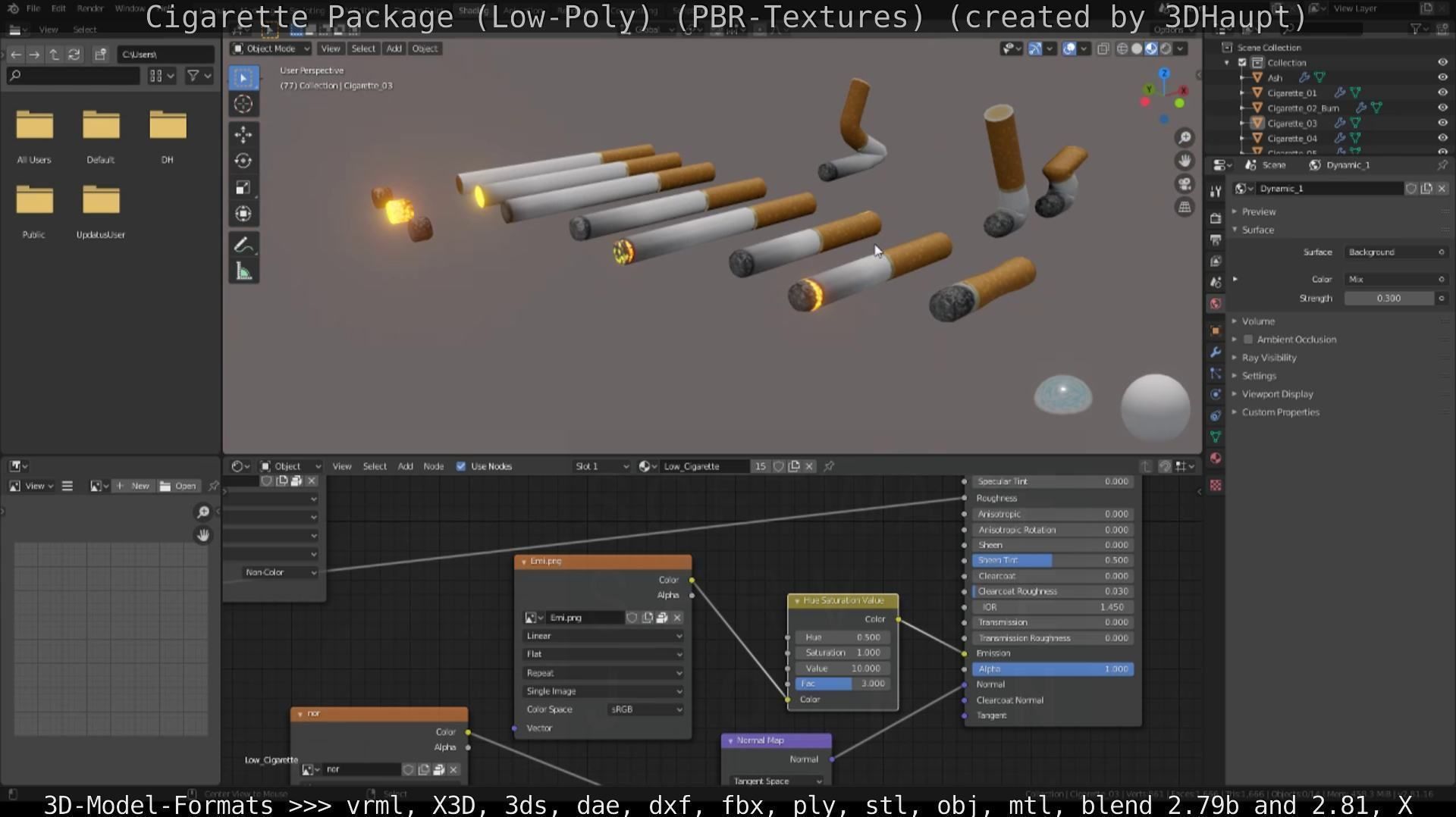The height and width of the screenshot is (817, 1456).
Task: Open the viewport Object menu
Action: (425, 49)
